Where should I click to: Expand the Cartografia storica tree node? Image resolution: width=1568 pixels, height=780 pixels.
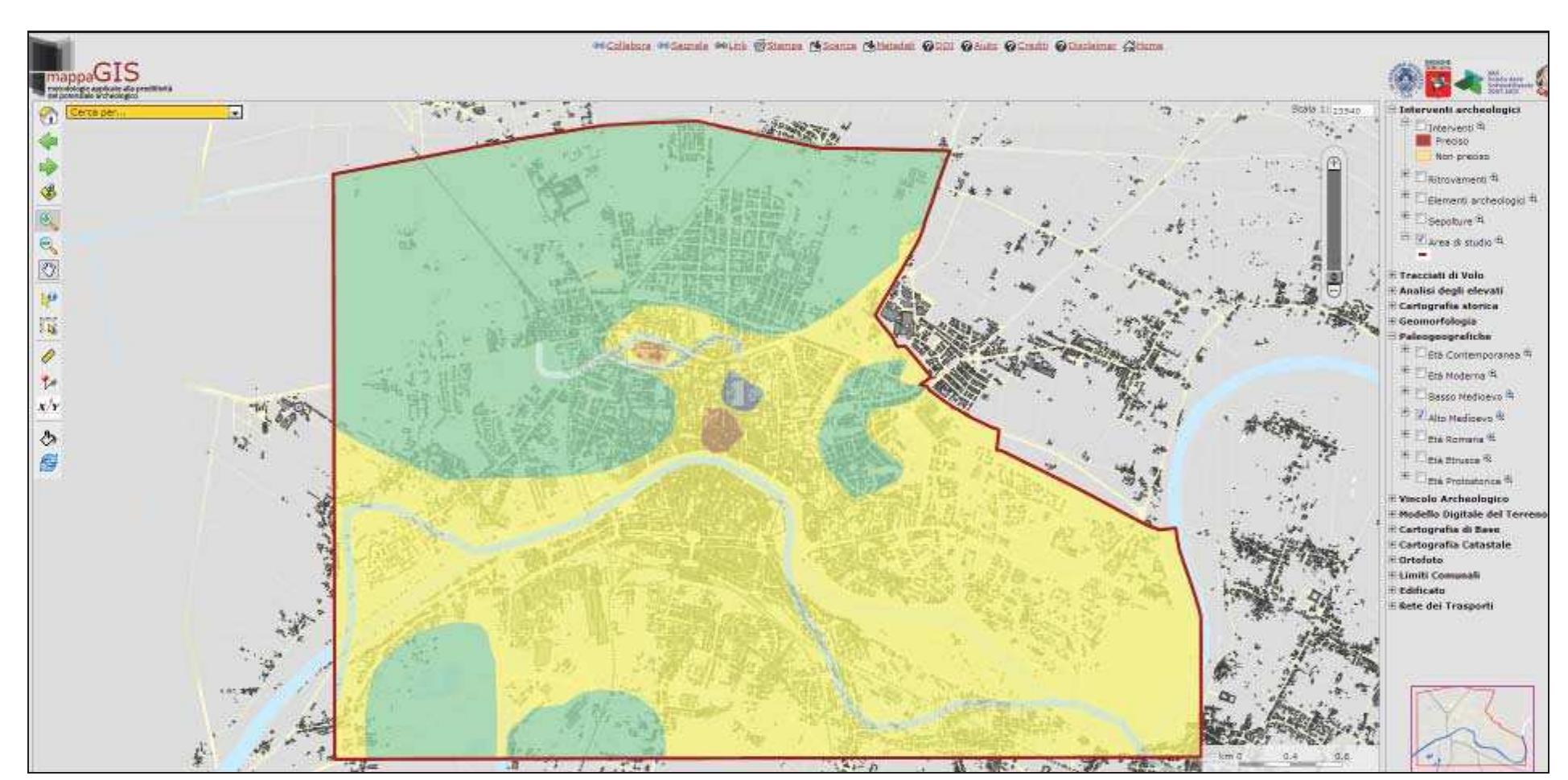click(1392, 306)
